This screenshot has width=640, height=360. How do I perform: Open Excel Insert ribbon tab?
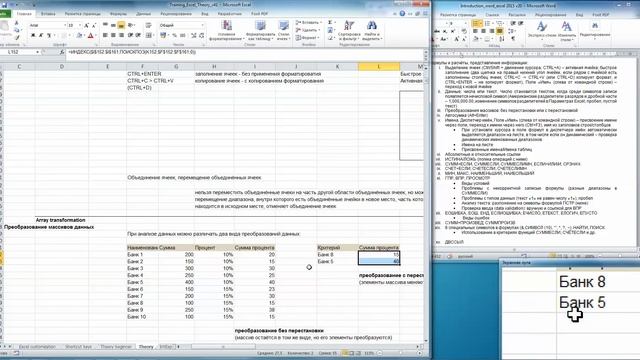point(48,14)
